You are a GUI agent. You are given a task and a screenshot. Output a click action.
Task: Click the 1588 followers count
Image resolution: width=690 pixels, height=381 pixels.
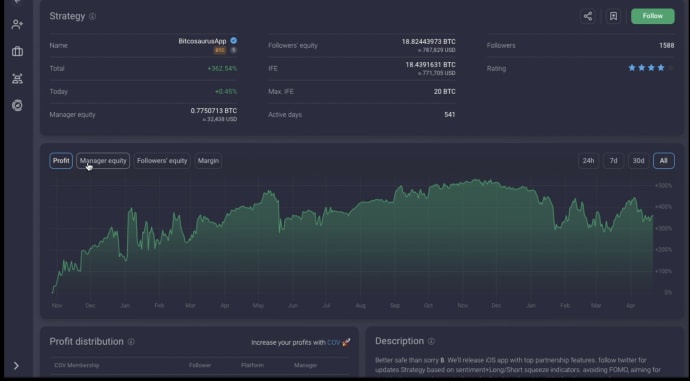667,45
